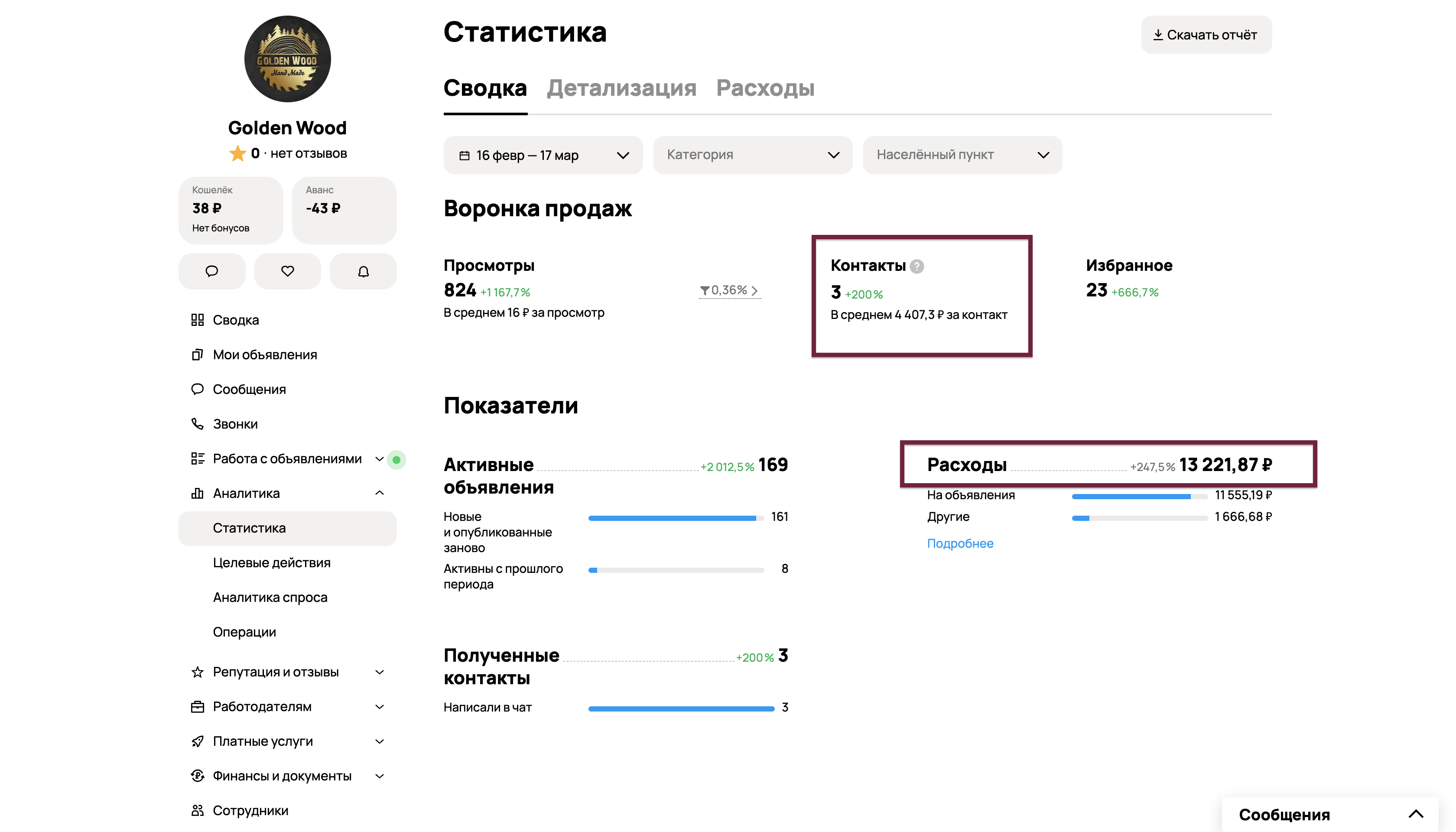Open the Аналитика section icon
Image resolution: width=1456 pixels, height=832 pixels.
[x=197, y=493]
